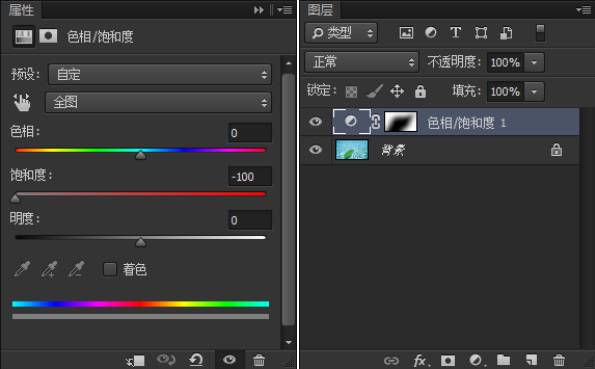The width and height of the screenshot is (595, 369).
Task: Click the lock all layers padlock icon
Action: pos(420,91)
